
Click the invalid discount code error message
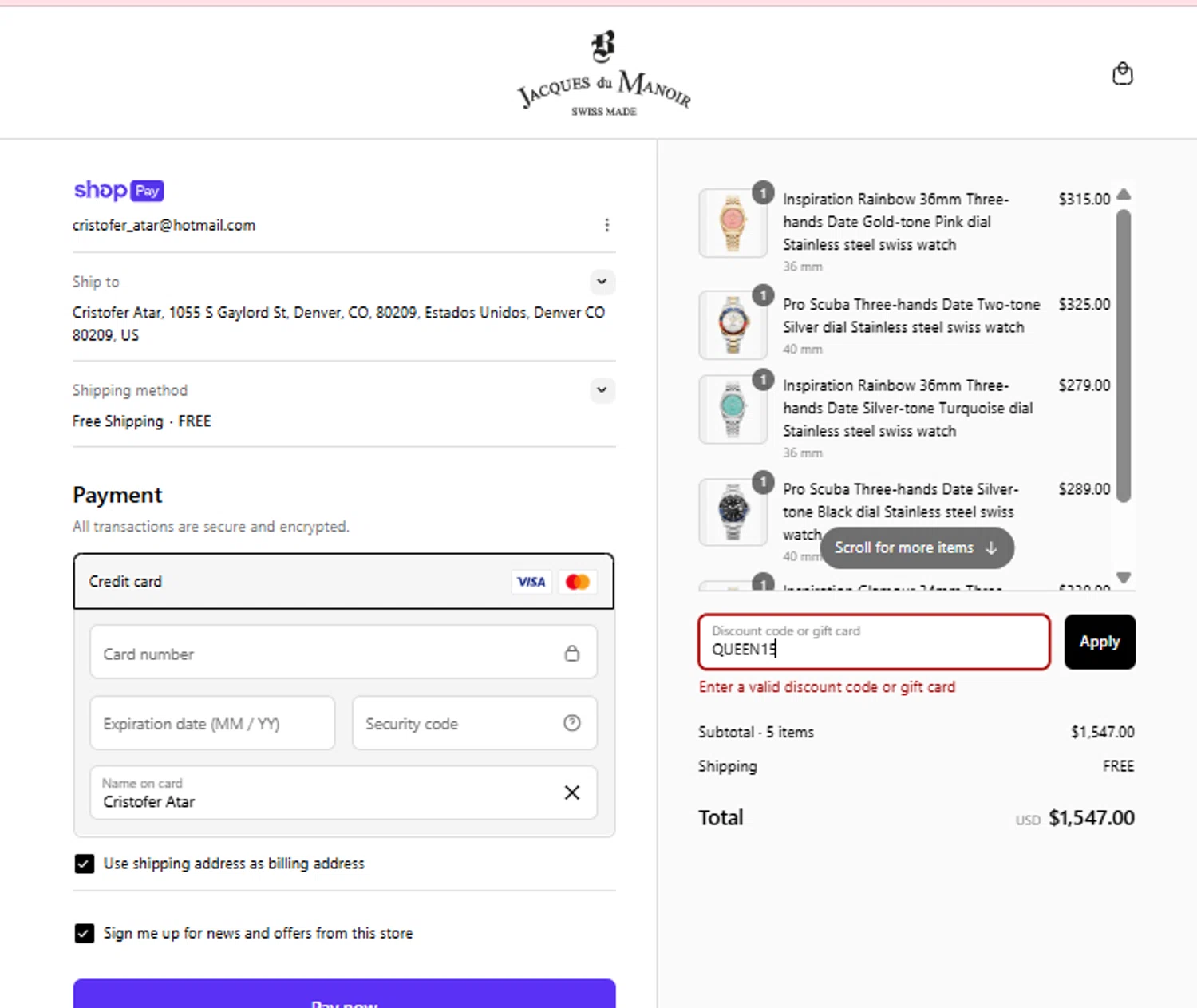827,686
